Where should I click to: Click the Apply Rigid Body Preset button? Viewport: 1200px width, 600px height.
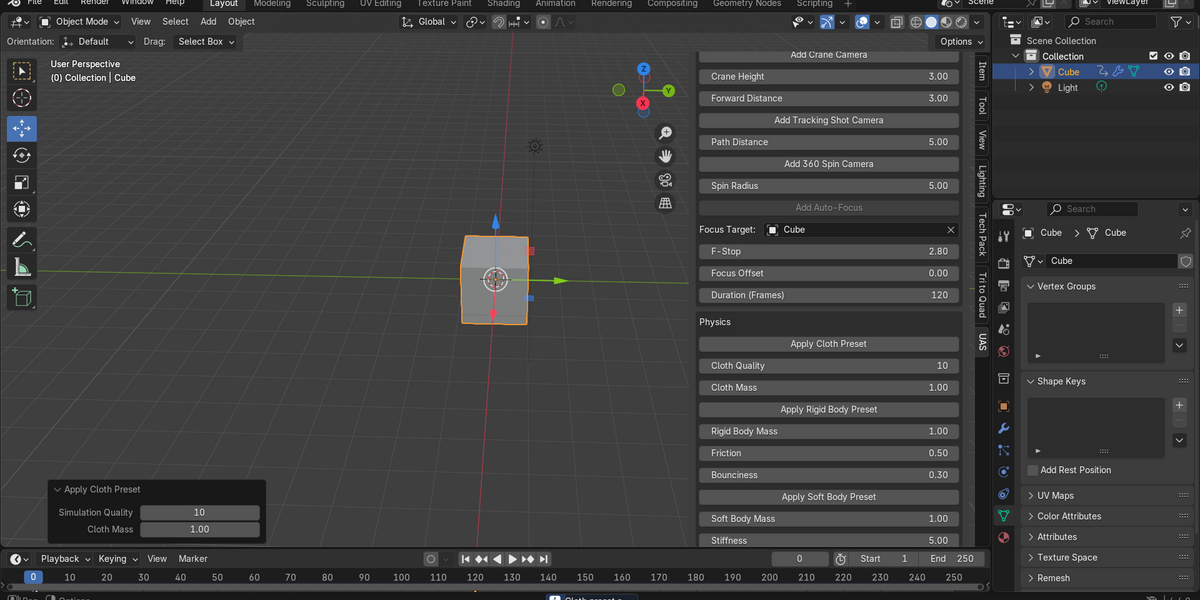tap(829, 410)
